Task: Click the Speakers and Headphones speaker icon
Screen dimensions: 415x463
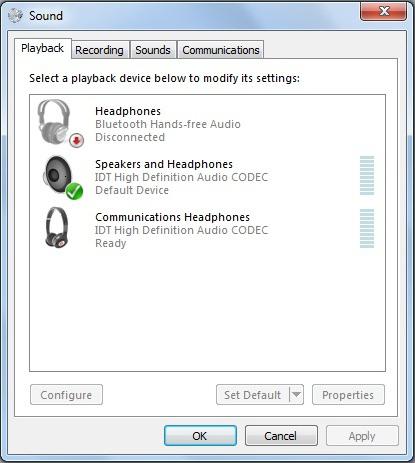Action: (62, 177)
